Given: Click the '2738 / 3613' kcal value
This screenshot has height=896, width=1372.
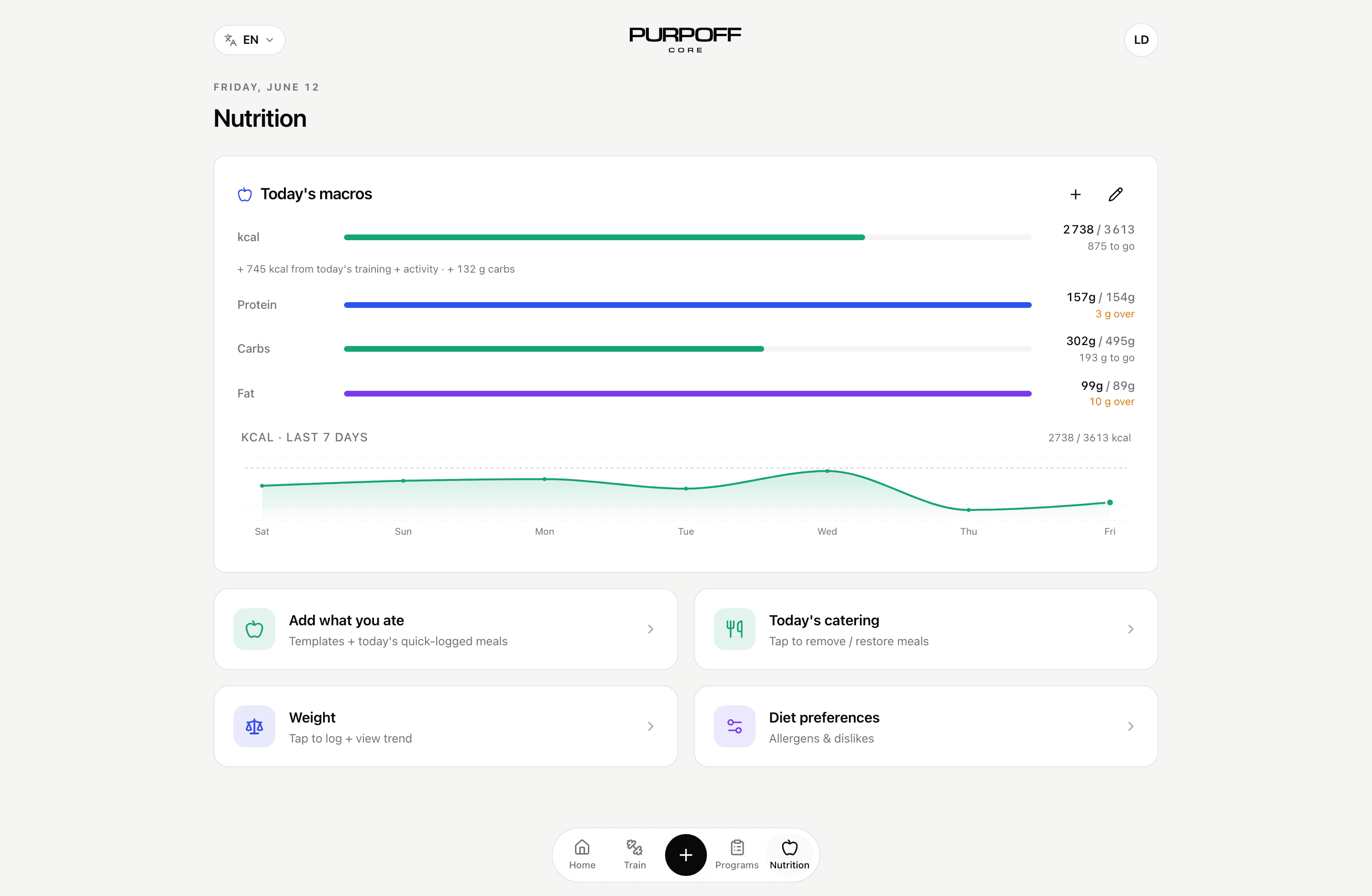Looking at the screenshot, I should [1098, 229].
